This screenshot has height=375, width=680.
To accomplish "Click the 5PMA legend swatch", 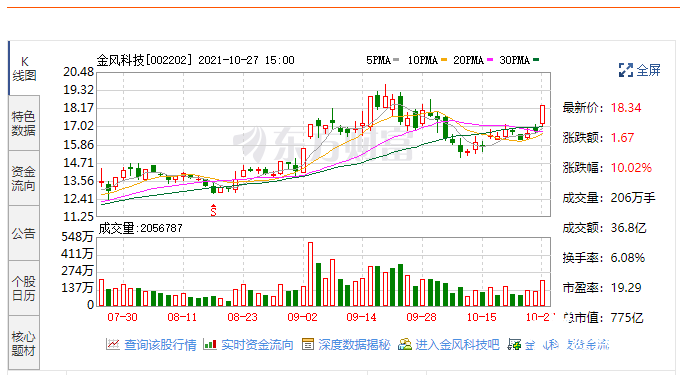I will point(396,60).
